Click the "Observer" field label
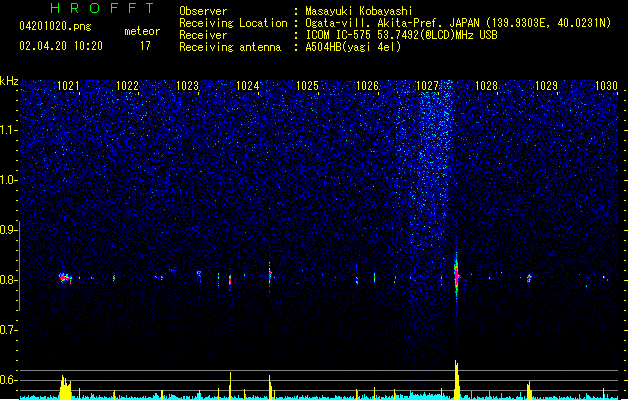 (x=203, y=11)
